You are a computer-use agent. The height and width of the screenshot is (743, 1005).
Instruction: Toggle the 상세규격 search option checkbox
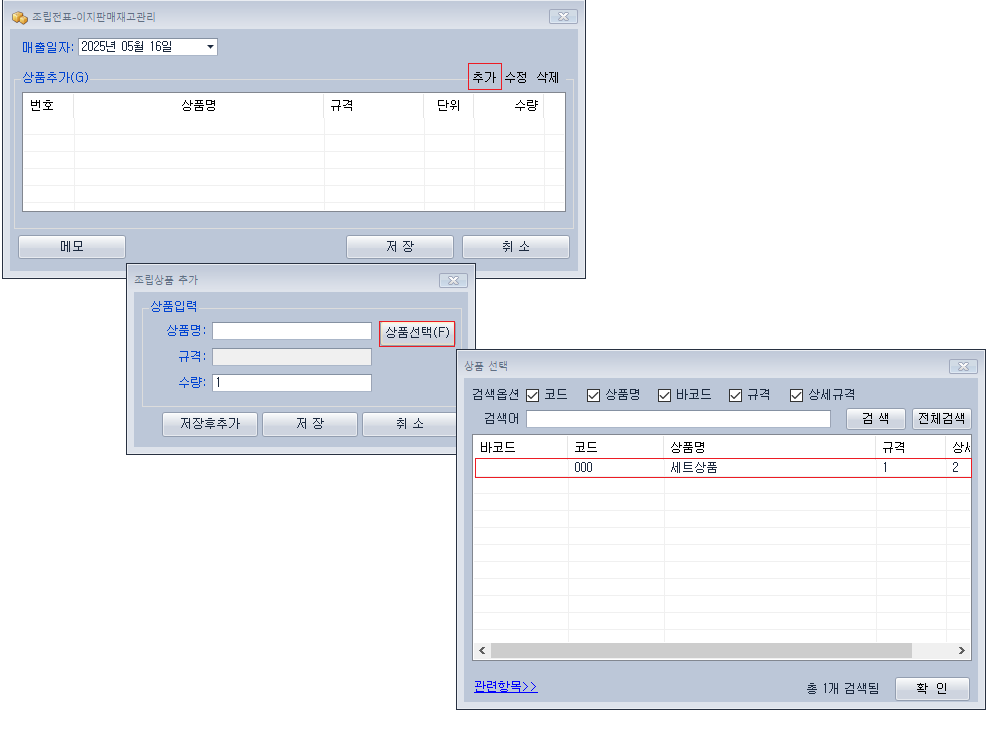[797, 396]
